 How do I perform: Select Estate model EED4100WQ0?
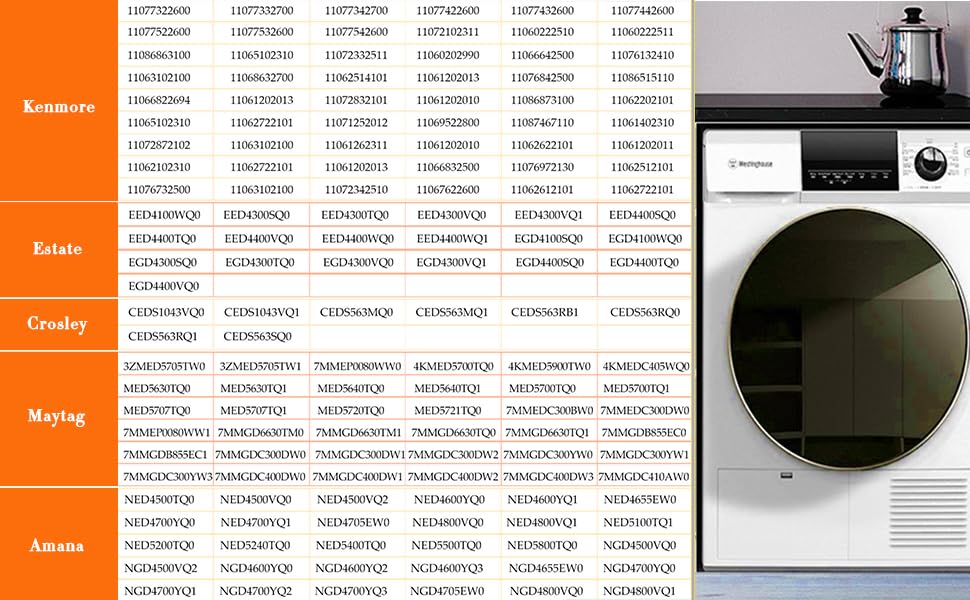pos(165,215)
